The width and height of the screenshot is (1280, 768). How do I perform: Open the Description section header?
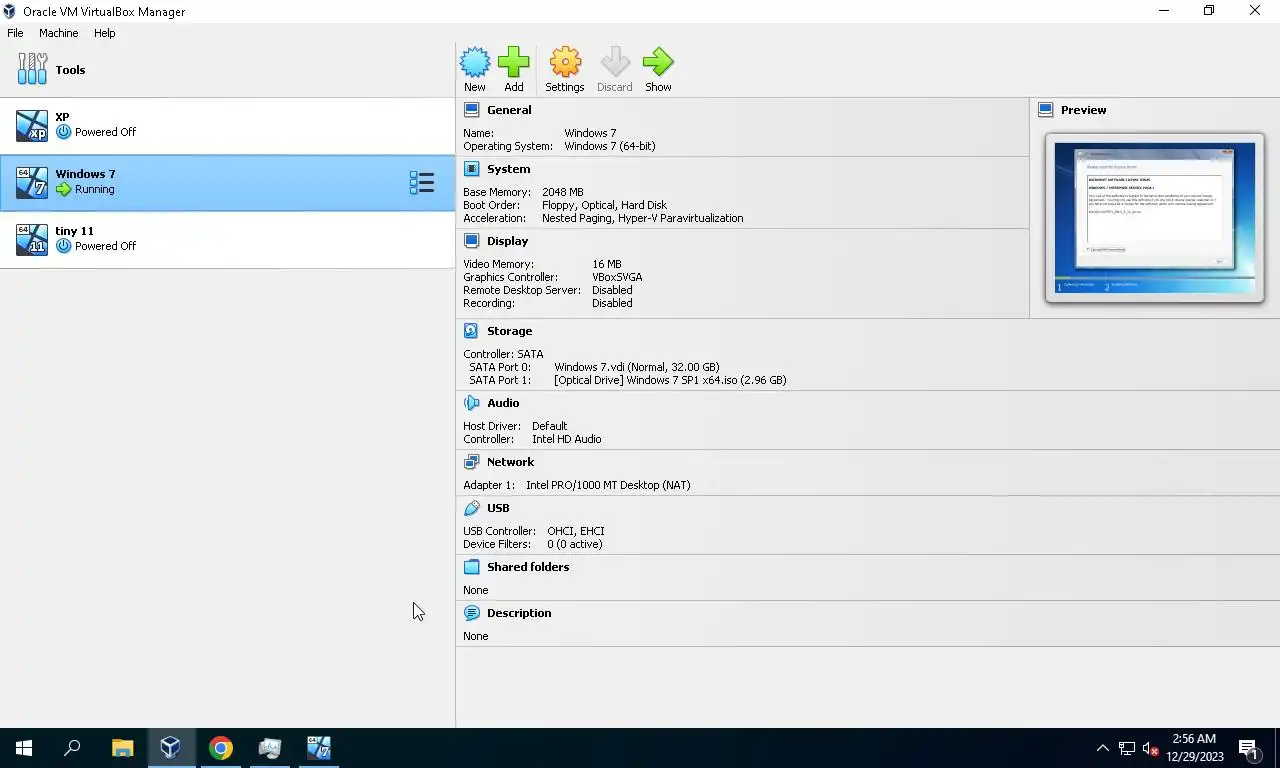click(519, 613)
